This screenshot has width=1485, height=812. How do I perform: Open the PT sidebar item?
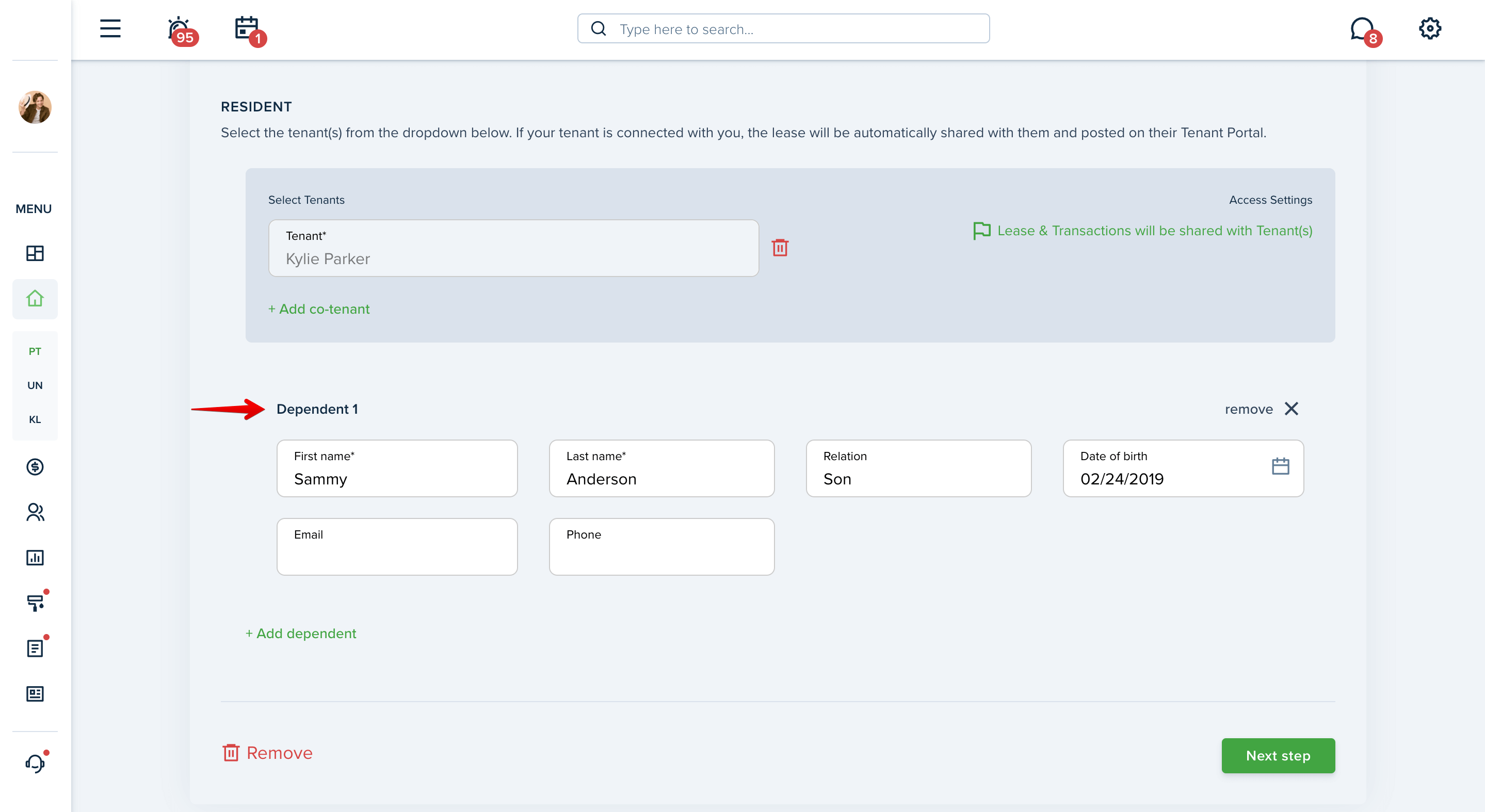(x=35, y=351)
